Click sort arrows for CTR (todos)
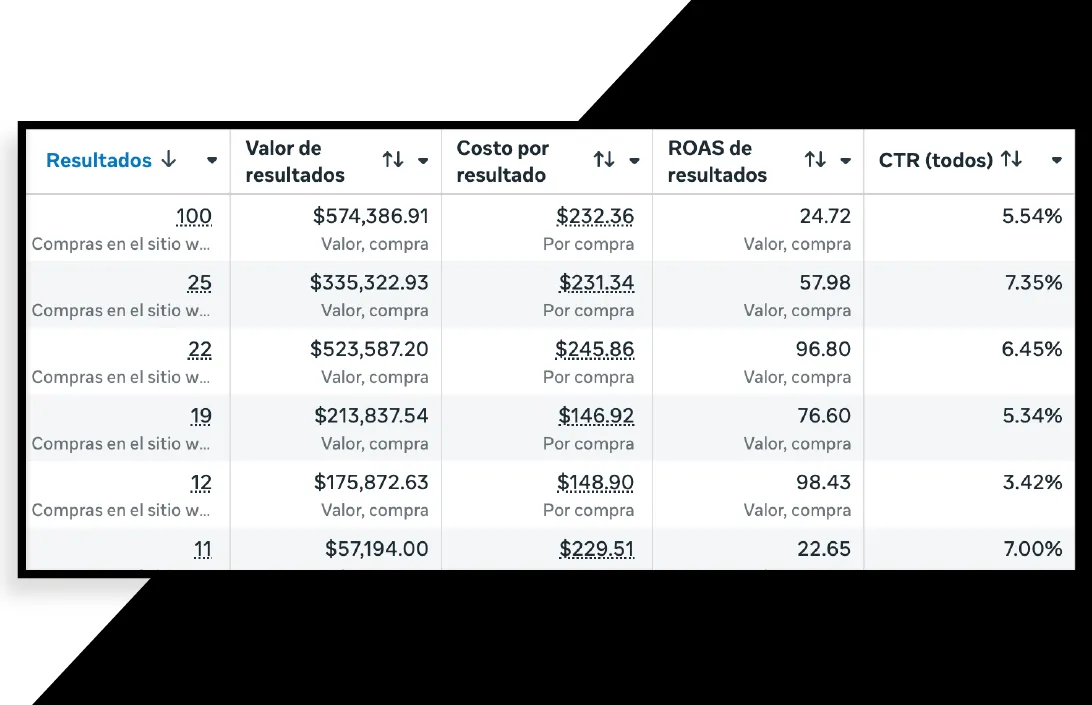This screenshot has height=705, width=1092. (x=1011, y=160)
